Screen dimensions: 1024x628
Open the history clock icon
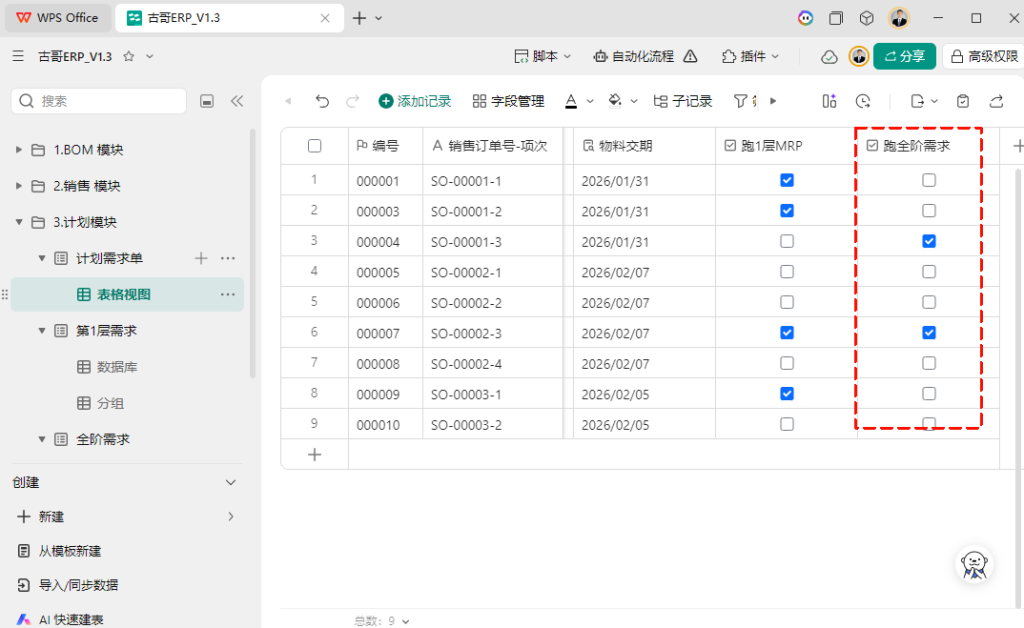(x=863, y=101)
